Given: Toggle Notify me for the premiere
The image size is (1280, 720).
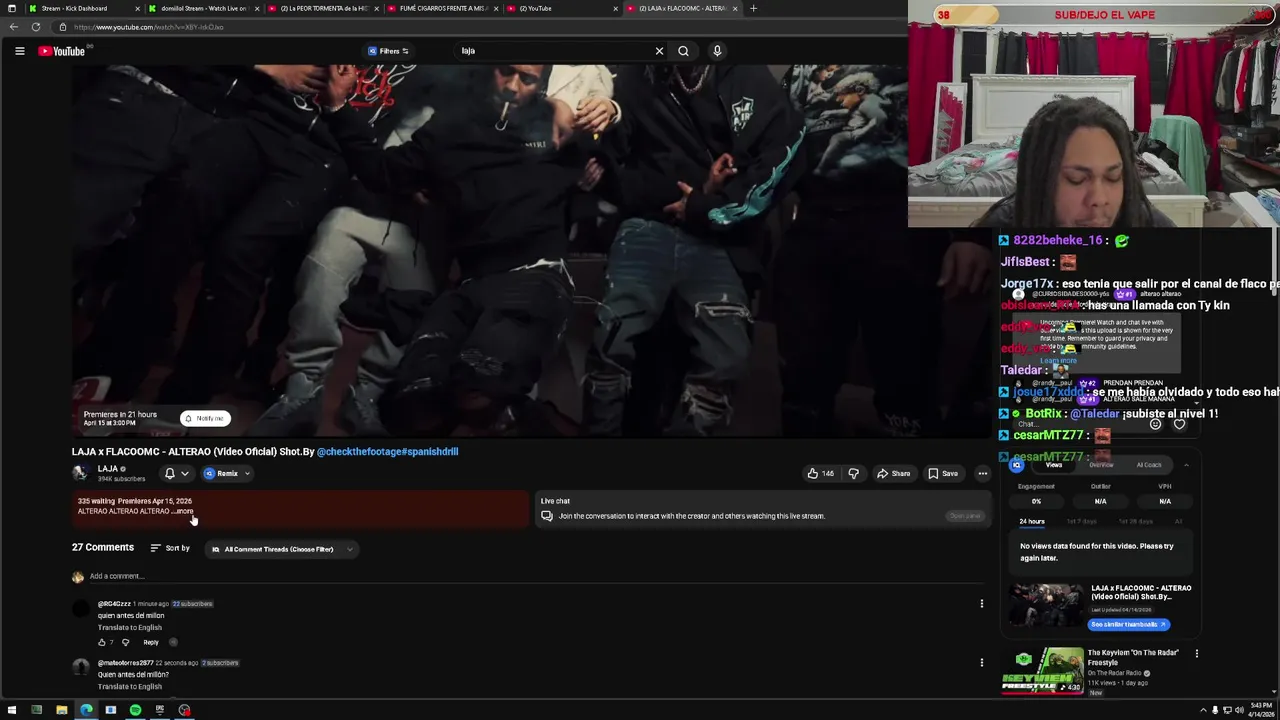Looking at the screenshot, I should [x=205, y=418].
